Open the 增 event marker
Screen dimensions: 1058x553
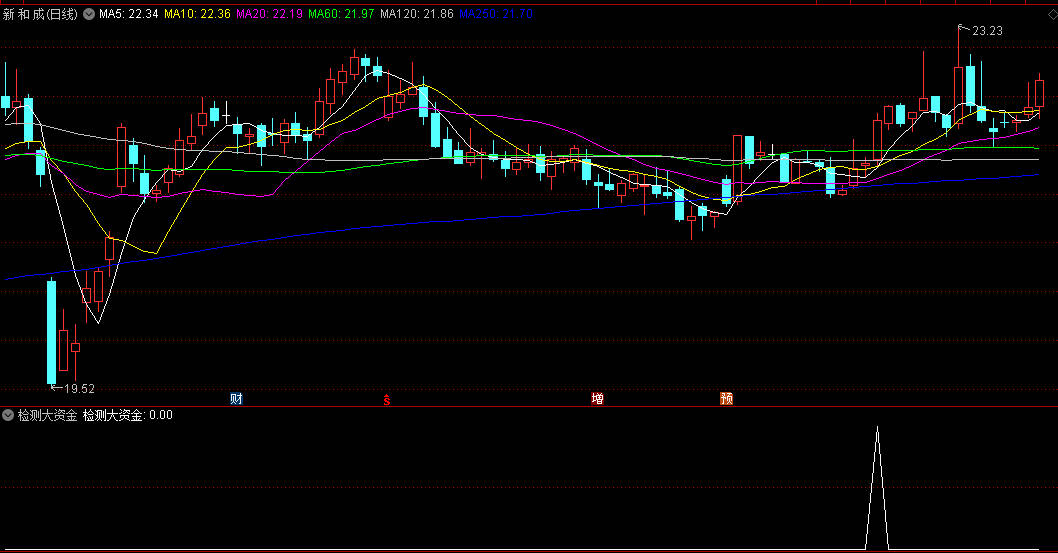point(597,399)
